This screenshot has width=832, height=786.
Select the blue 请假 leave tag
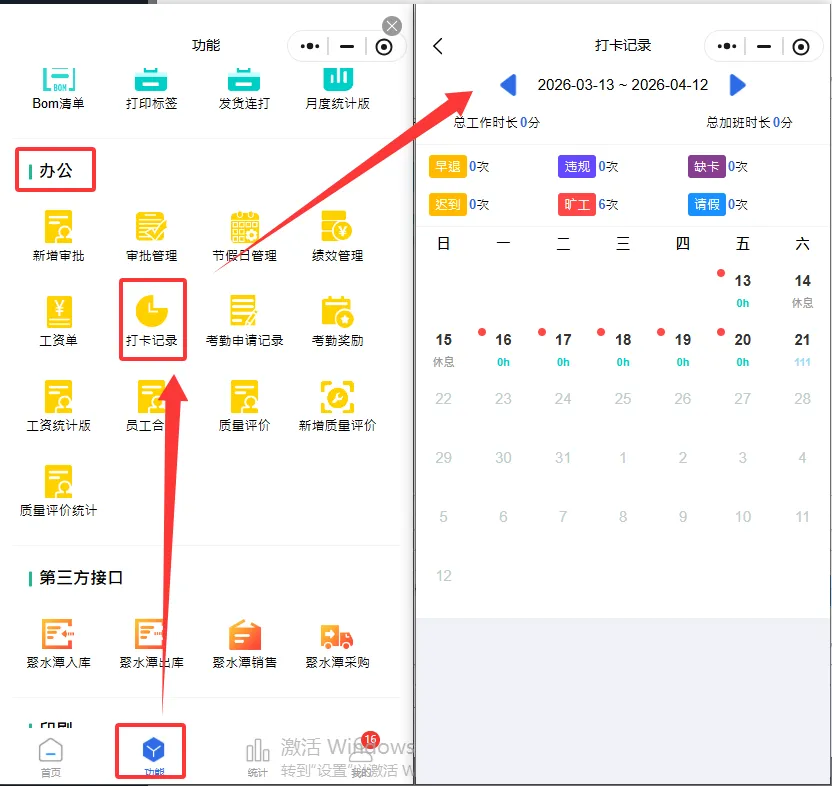point(707,204)
